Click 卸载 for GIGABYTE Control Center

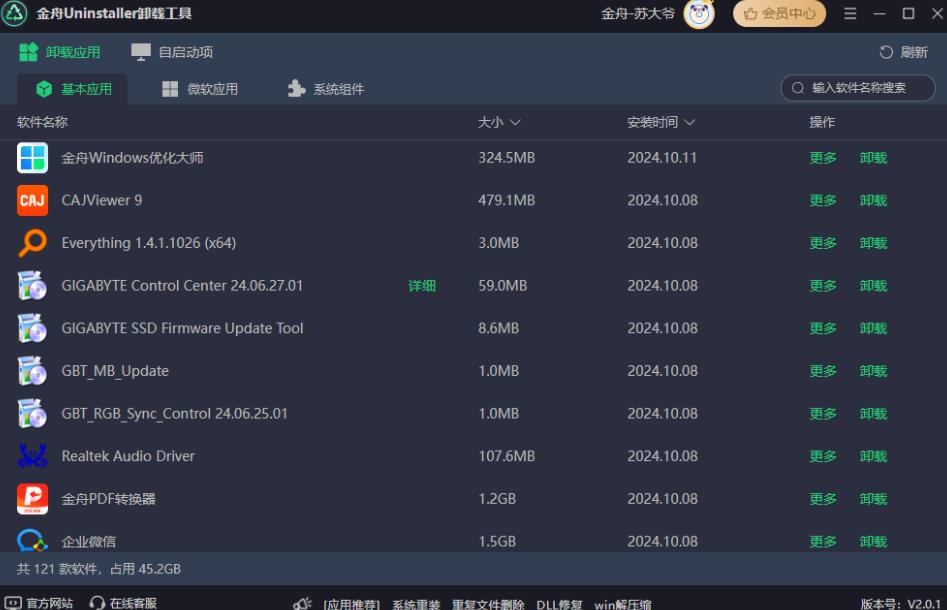click(x=873, y=286)
